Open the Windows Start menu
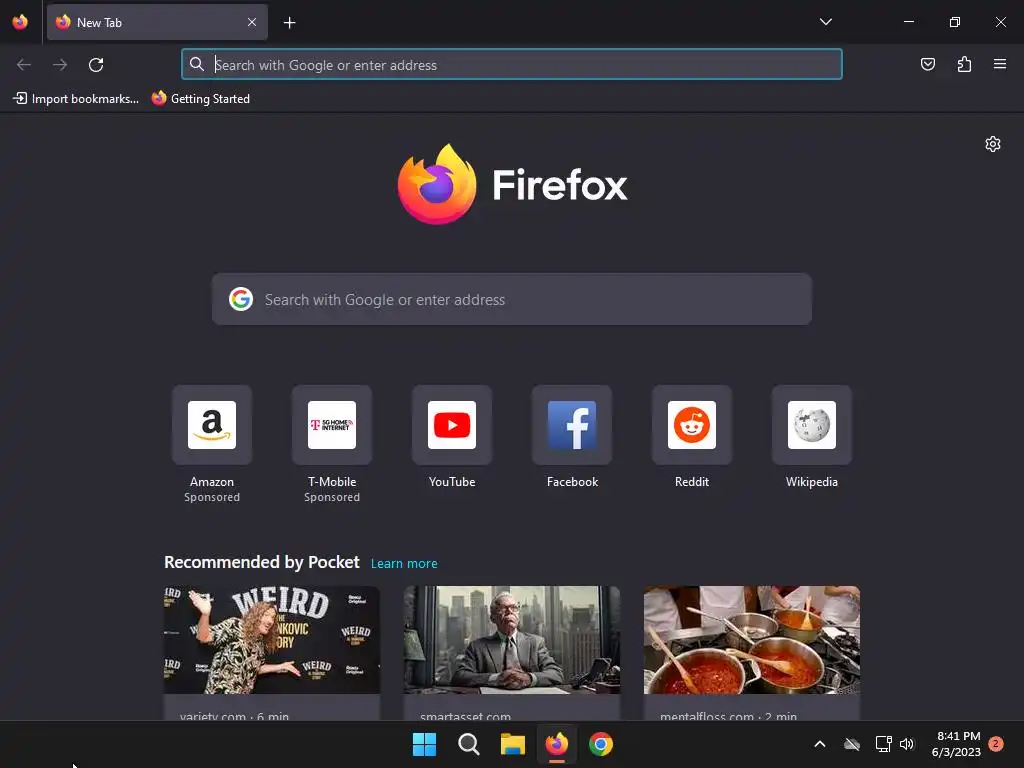This screenshot has height=768, width=1024. pos(424,744)
